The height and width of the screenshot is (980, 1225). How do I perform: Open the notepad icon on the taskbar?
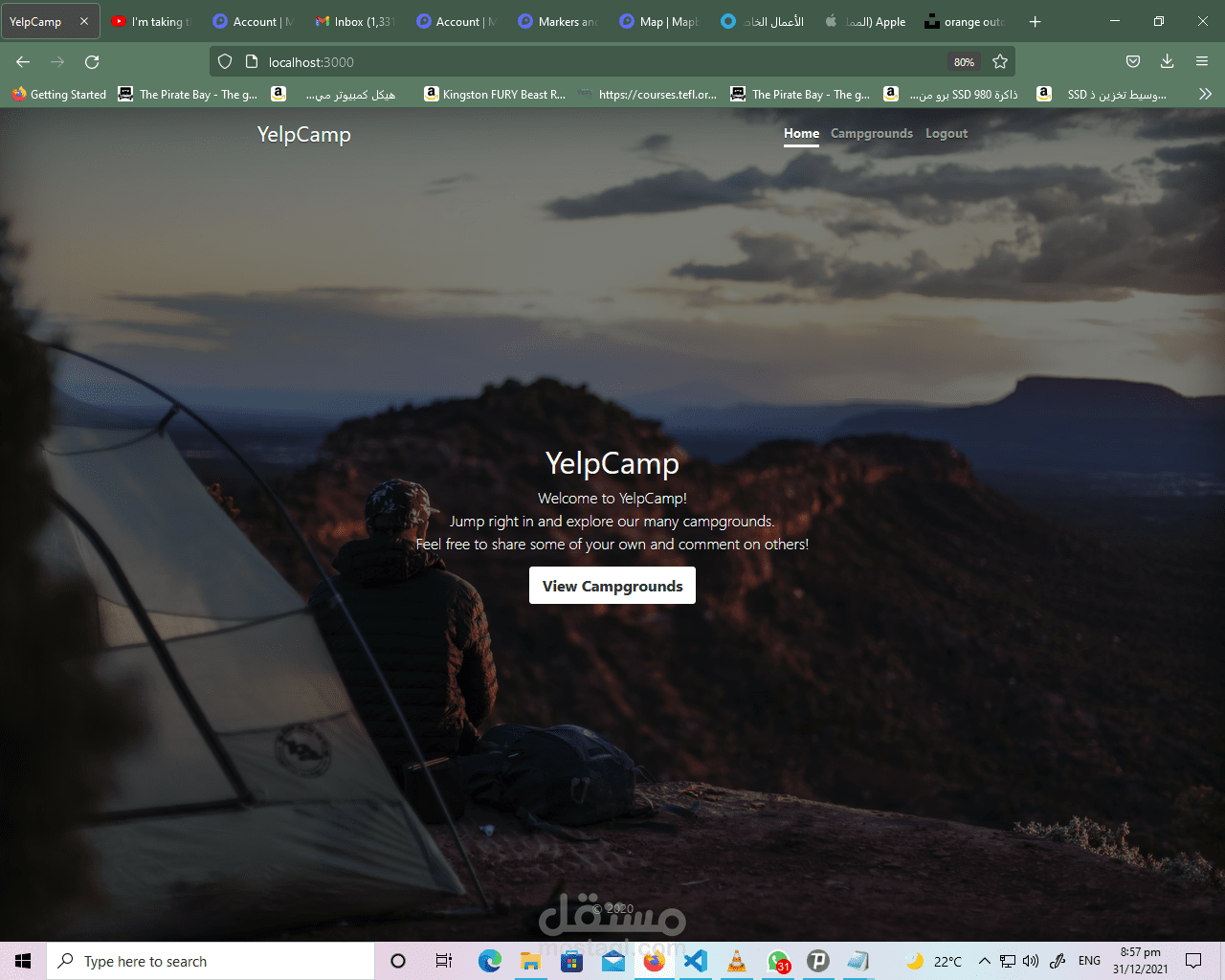858,961
